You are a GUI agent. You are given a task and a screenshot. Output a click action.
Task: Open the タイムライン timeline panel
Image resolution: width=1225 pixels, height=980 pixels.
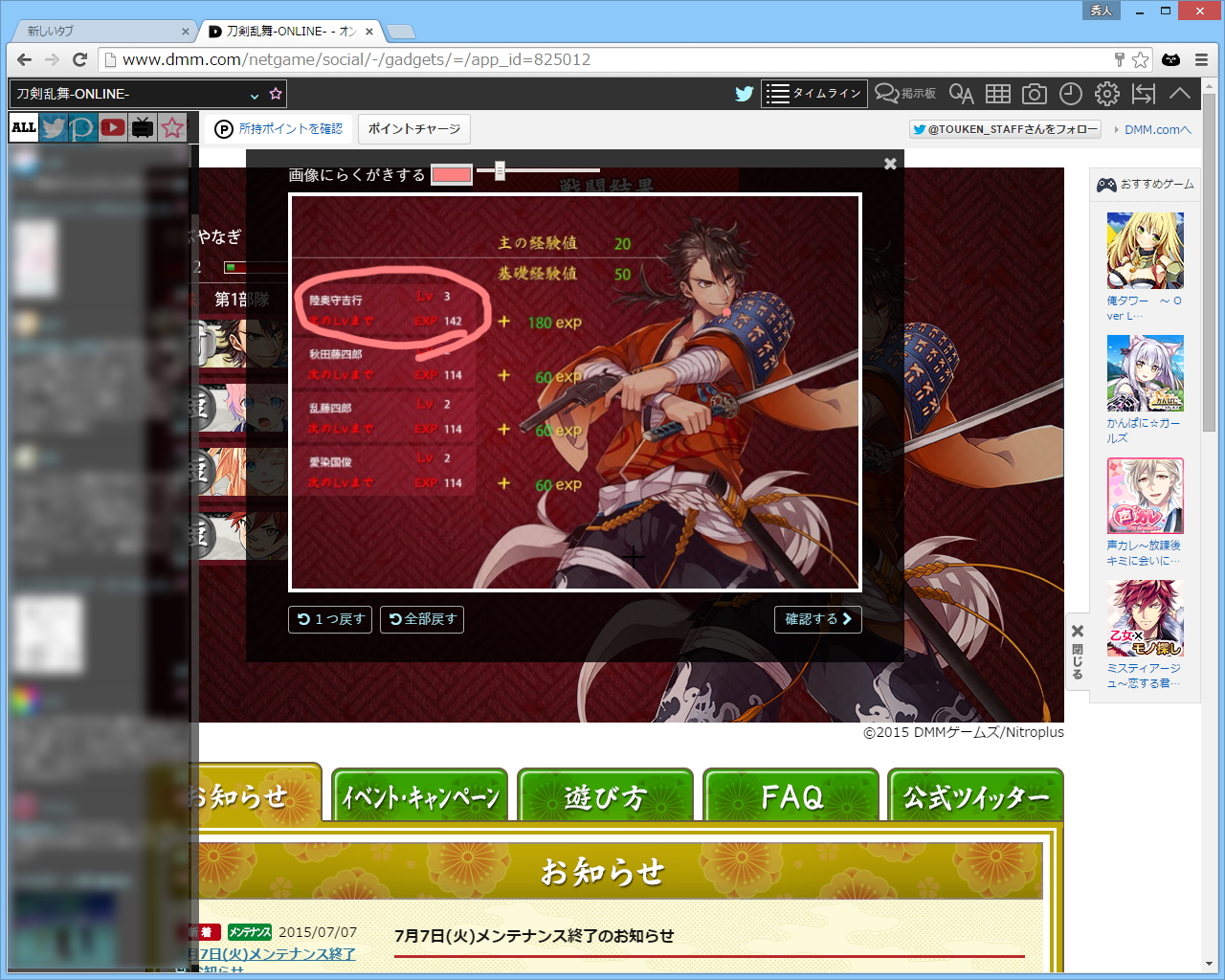coord(814,94)
